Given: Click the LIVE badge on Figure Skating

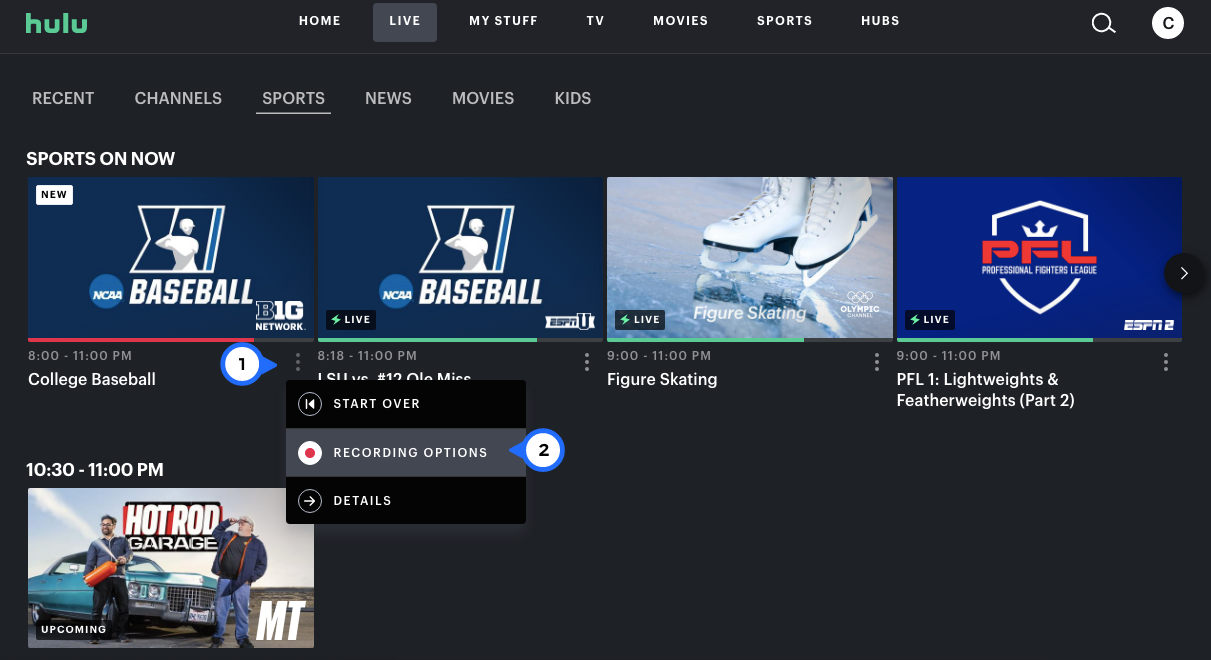Looking at the screenshot, I should pos(638,320).
